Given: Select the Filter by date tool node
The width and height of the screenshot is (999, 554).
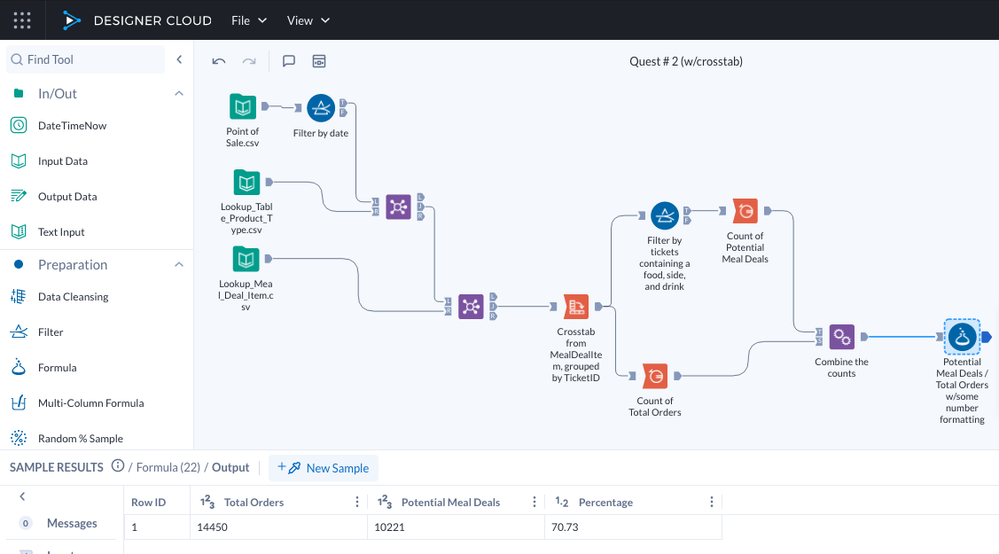Looking at the screenshot, I should pos(320,108).
